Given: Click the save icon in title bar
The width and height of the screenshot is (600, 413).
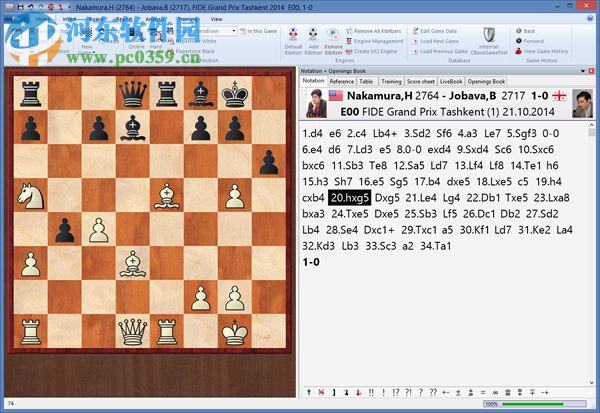Looking at the screenshot, I should [21, 7].
